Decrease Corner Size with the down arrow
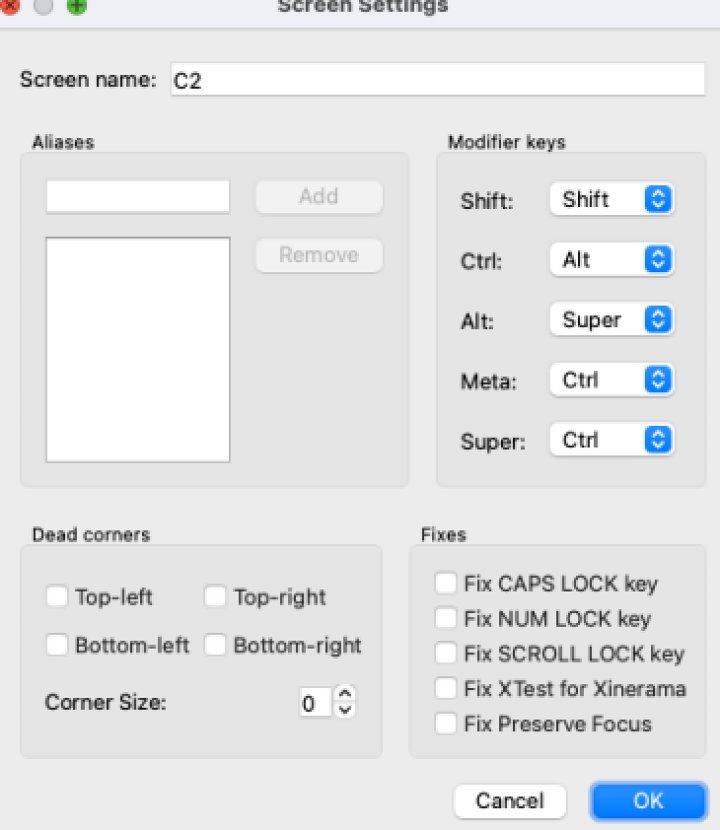720x830 pixels. point(345,710)
